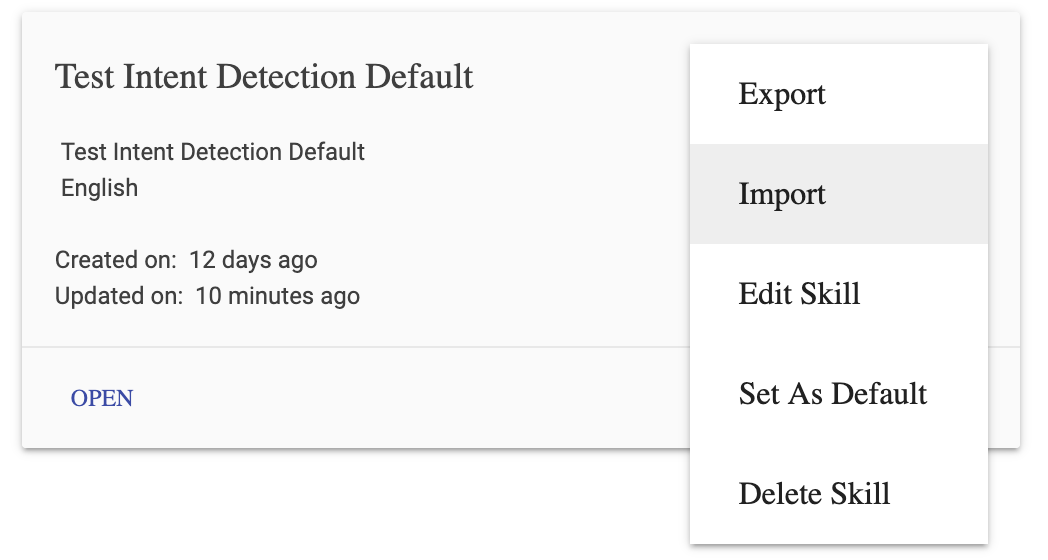
Task: Pick Set As Default menu entry
Action: (x=833, y=394)
